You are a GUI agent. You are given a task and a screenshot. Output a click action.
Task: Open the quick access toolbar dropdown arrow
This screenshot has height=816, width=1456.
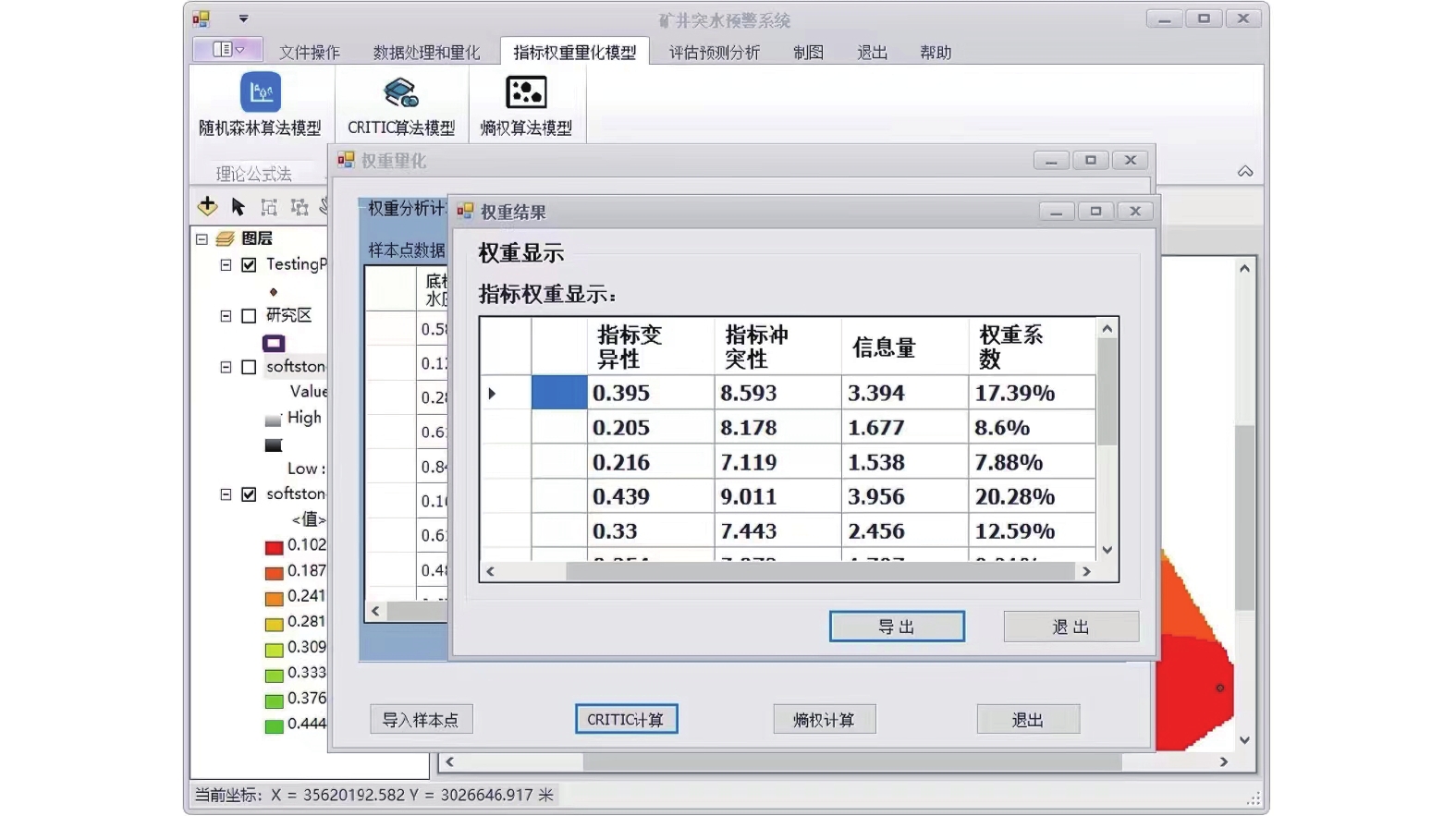click(243, 18)
